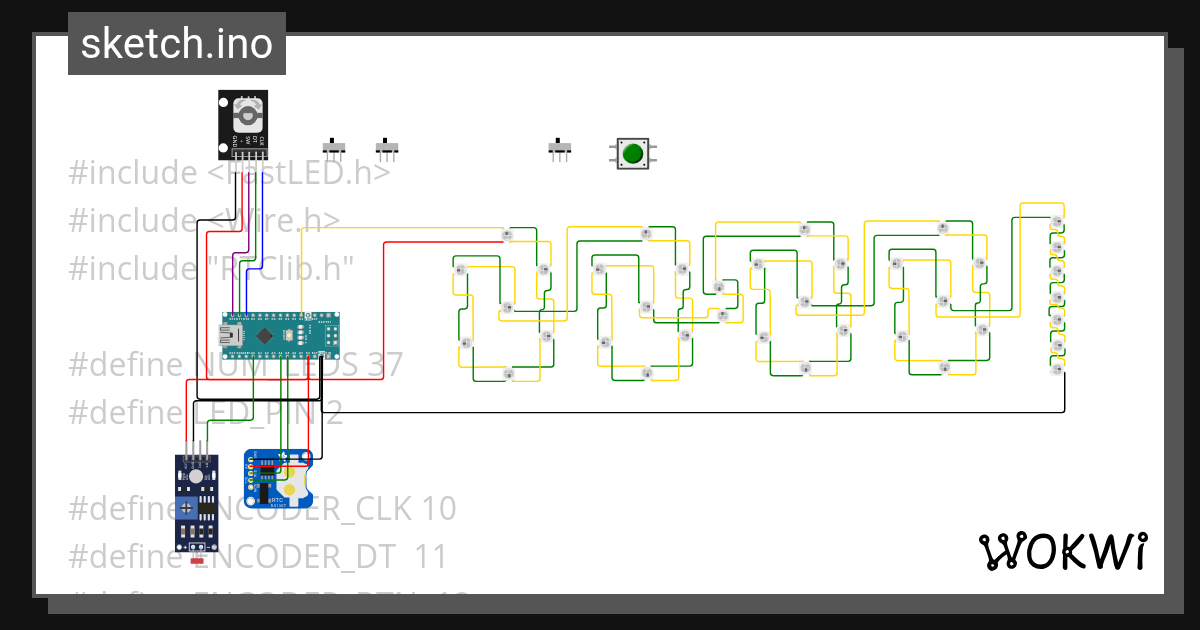Image resolution: width=1200 pixels, height=630 pixels.
Task: Click the red LED below the LDR module
Action: pyautogui.click(x=197, y=560)
